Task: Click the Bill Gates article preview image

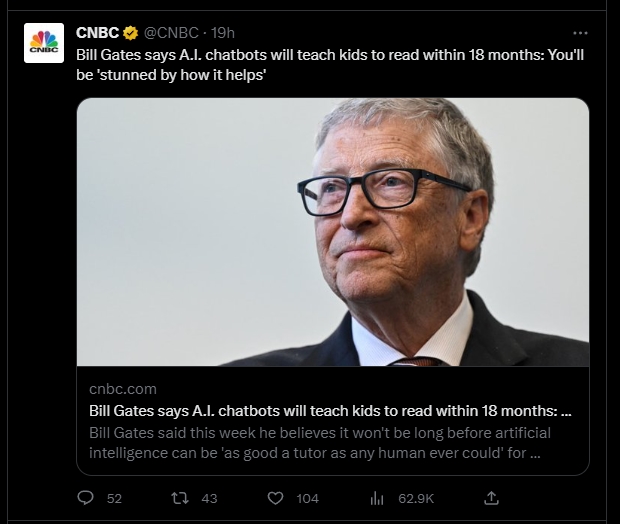Action: pos(333,231)
